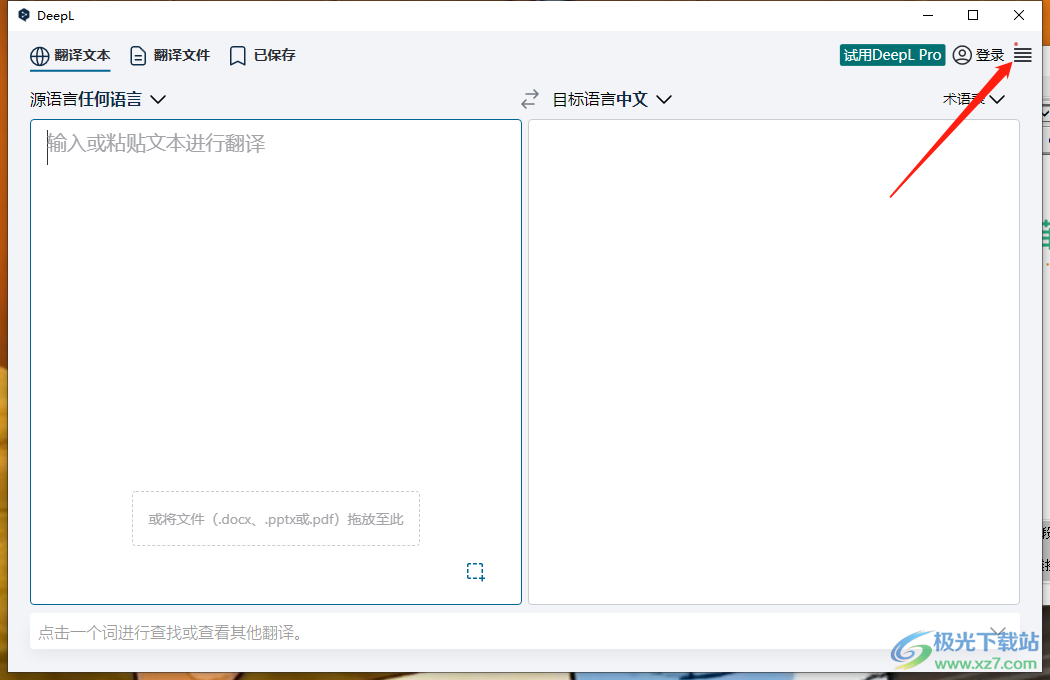Maximize the DeepL window
This screenshot has height=680, width=1050.
point(973,15)
